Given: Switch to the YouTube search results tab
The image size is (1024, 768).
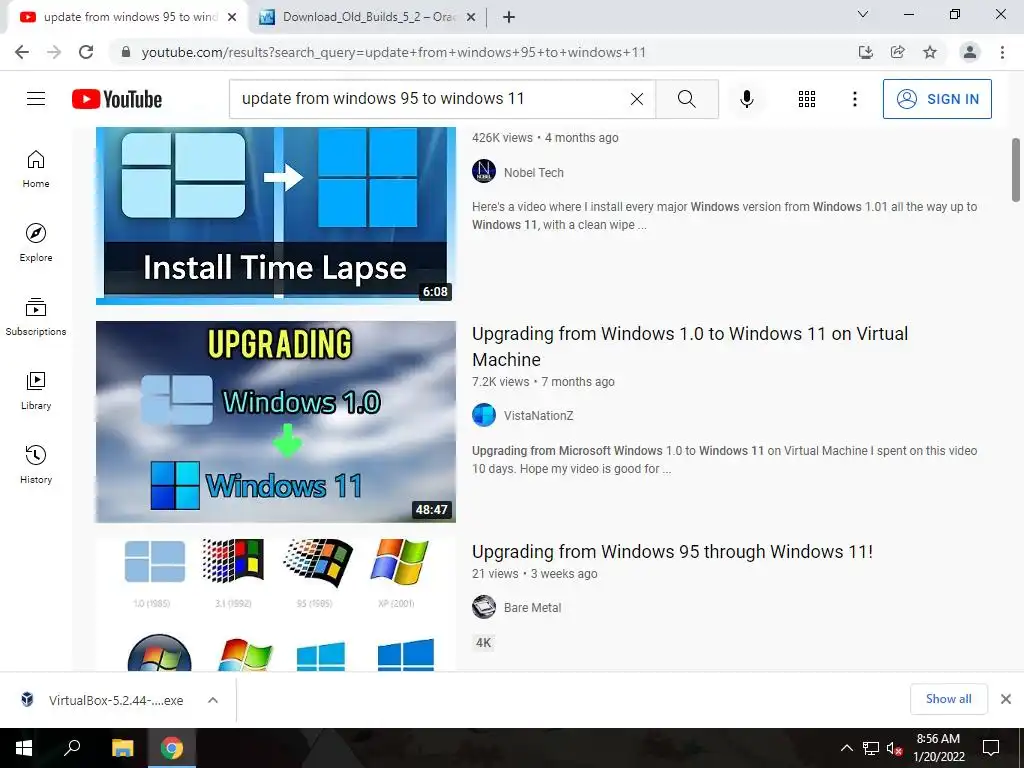Looking at the screenshot, I should coord(128,17).
